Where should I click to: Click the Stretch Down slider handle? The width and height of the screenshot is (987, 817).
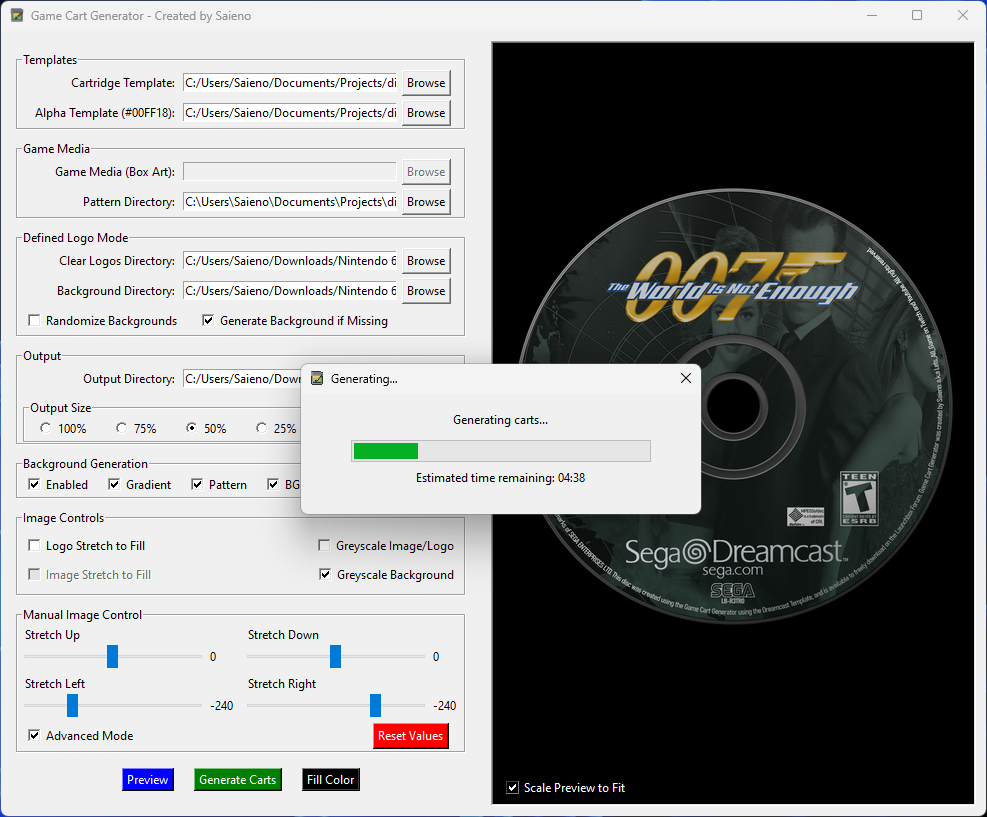336,656
